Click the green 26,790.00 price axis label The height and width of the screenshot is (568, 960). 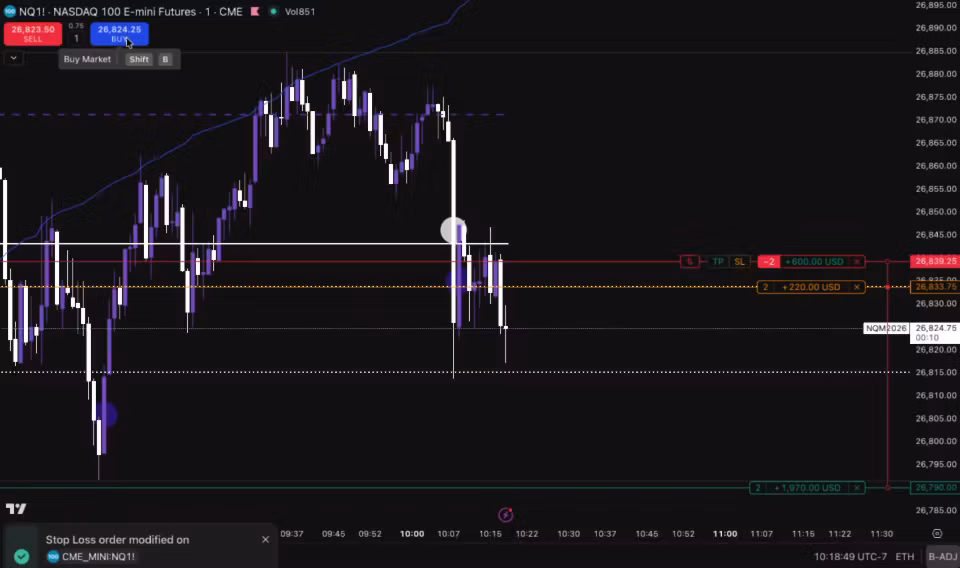point(935,488)
